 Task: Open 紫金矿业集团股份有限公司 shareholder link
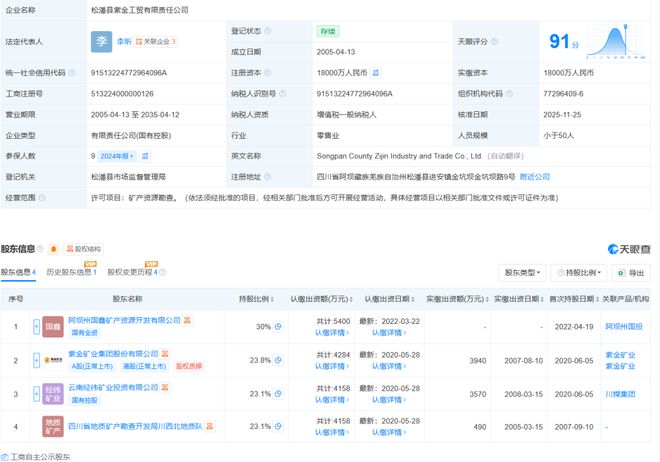tap(114, 353)
